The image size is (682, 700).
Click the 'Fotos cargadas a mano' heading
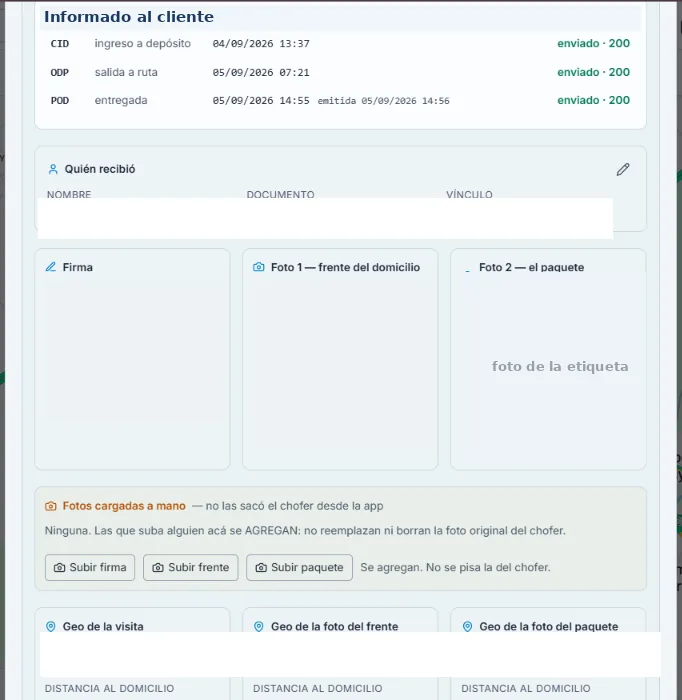(124, 506)
